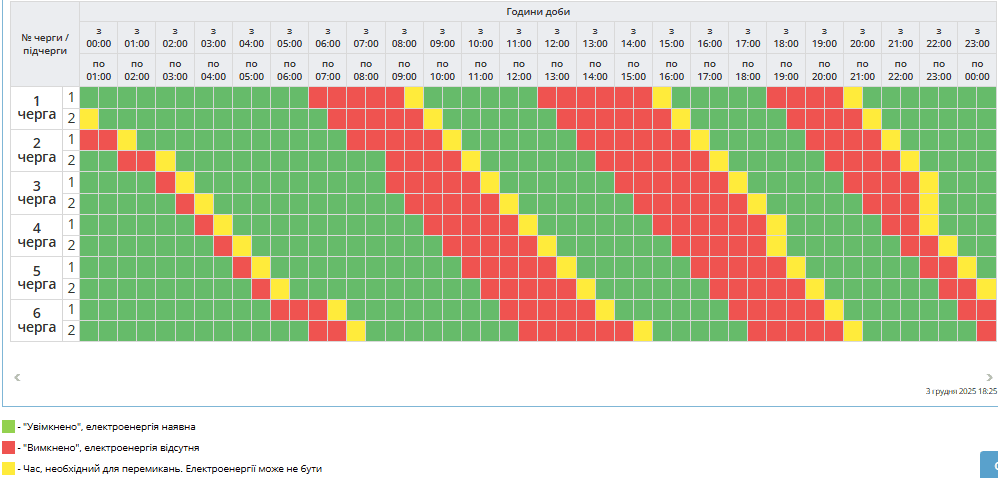Click the "по 12:00" hour header cell
The width and height of the screenshot is (998, 478).
point(518,70)
